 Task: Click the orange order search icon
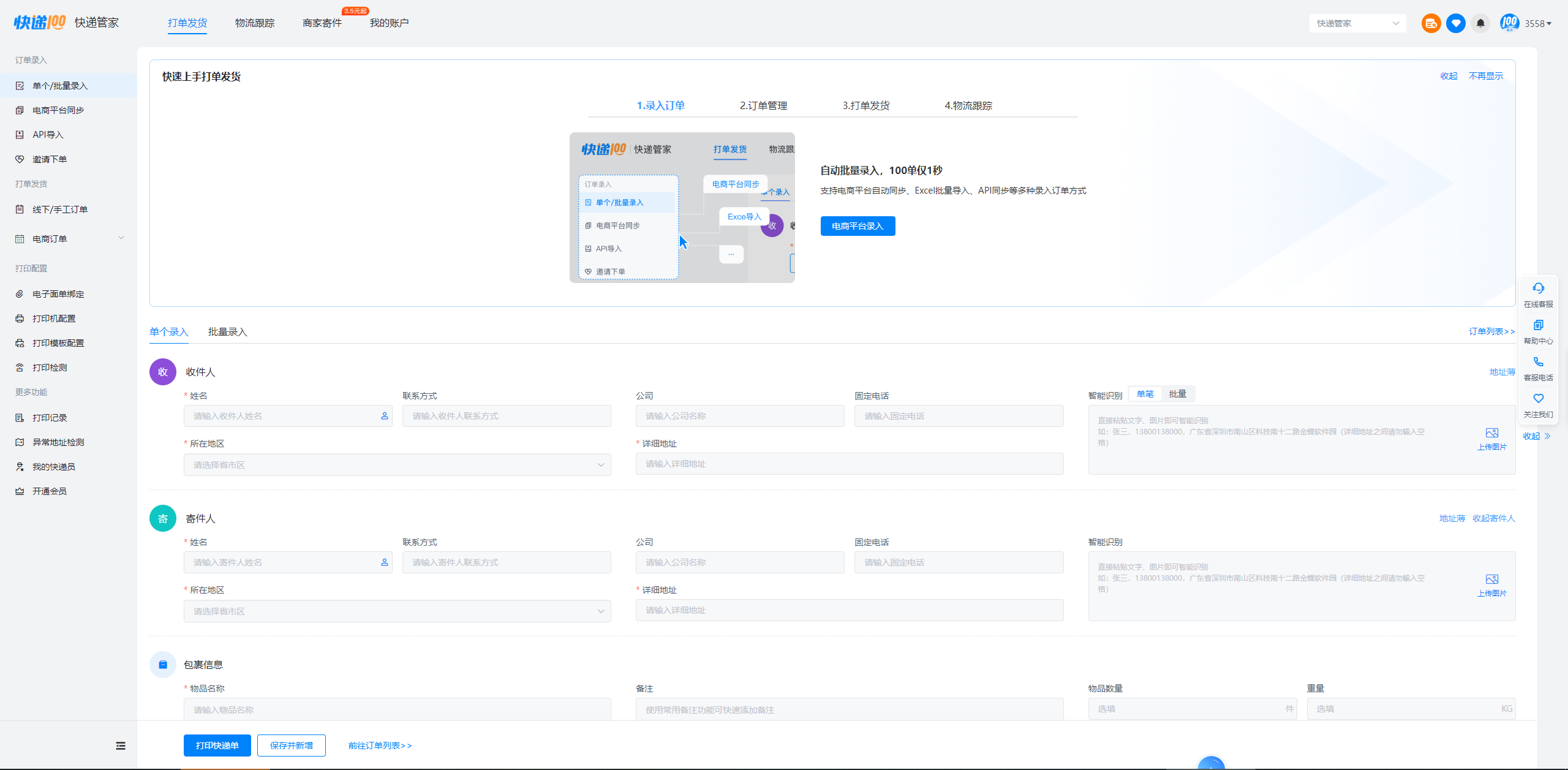click(x=1431, y=23)
